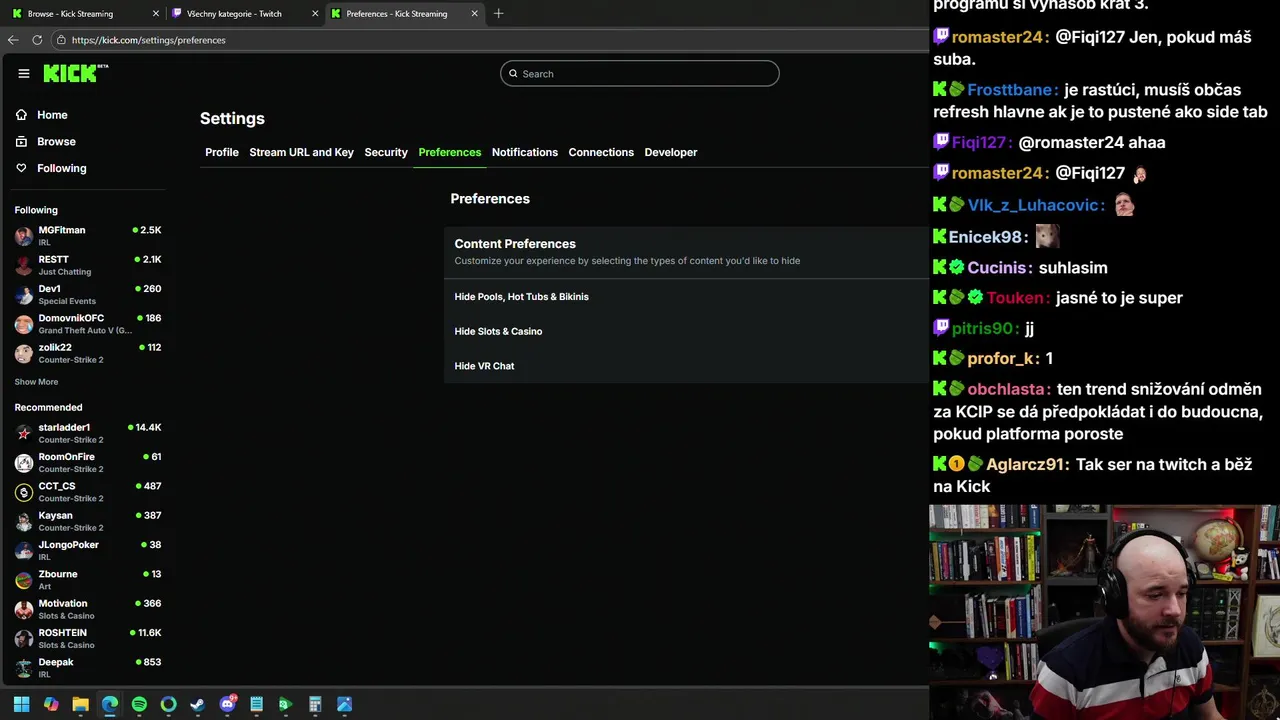Click the Home link in sidebar
The width and height of the screenshot is (1280, 720).
point(52,115)
